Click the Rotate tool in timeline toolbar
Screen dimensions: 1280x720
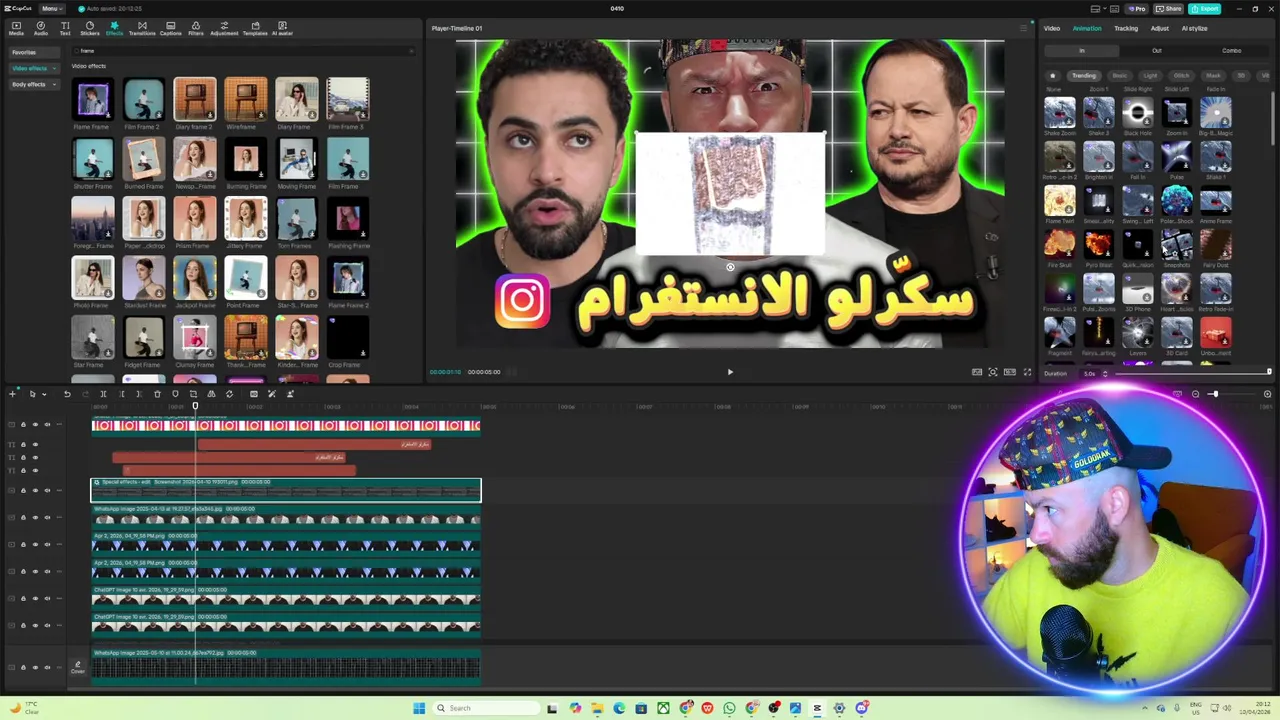(x=229, y=394)
